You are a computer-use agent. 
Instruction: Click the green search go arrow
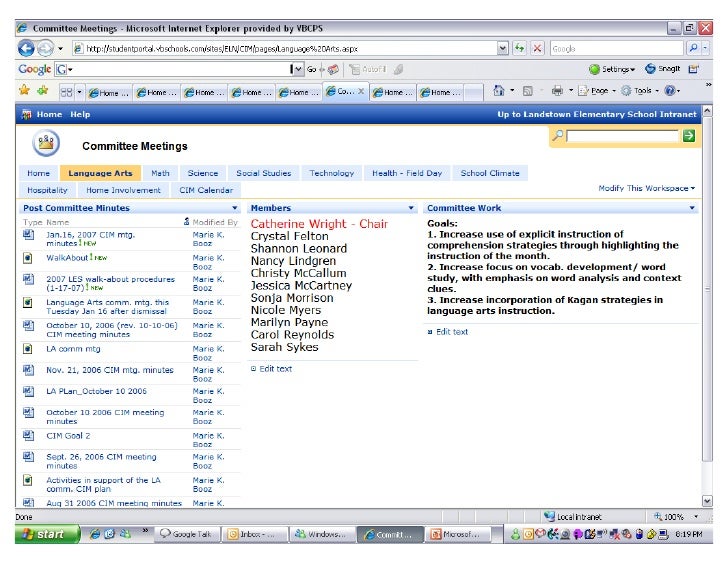tap(688, 135)
